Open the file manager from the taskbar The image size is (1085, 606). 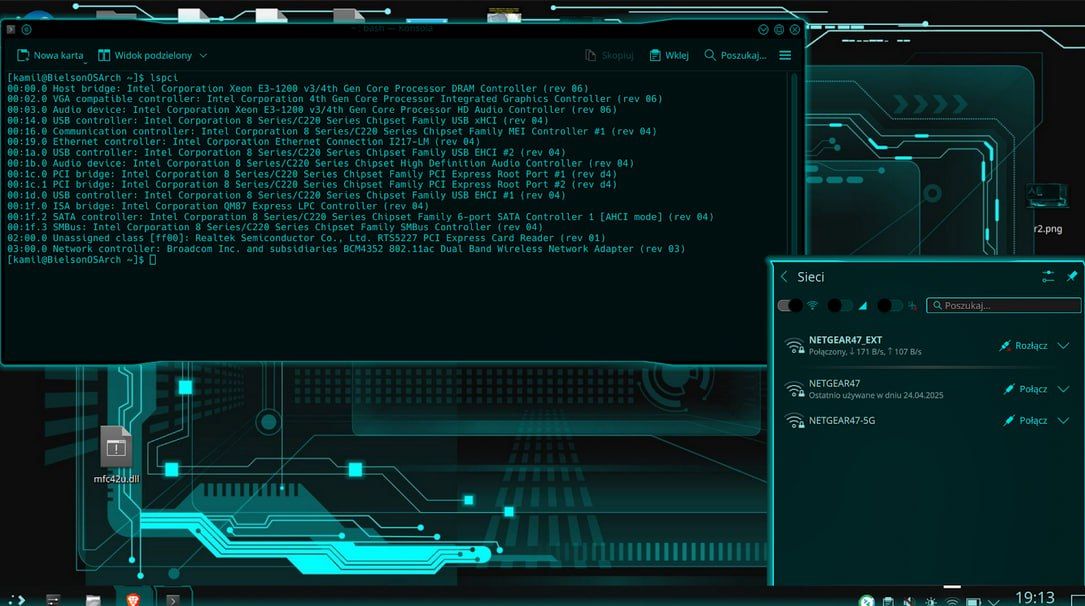pyautogui.click(x=93, y=600)
